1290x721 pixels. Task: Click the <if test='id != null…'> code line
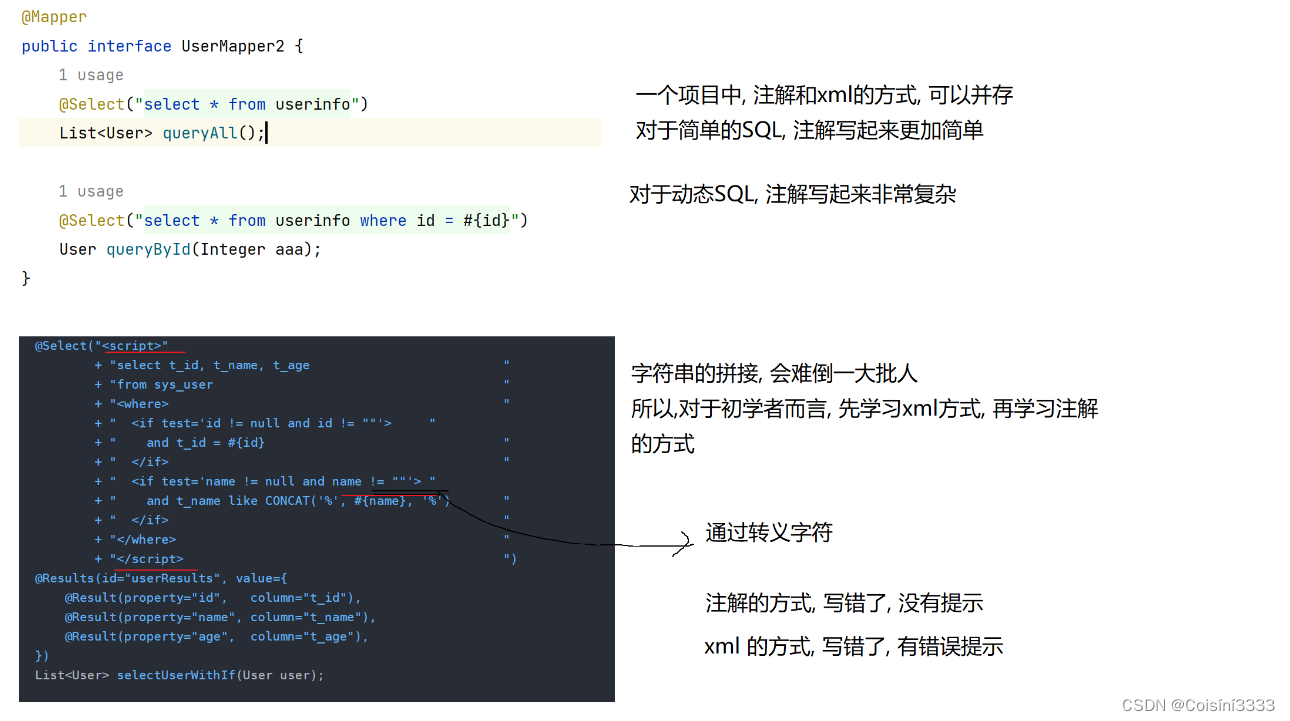pyautogui.click(x=265, y=423)
